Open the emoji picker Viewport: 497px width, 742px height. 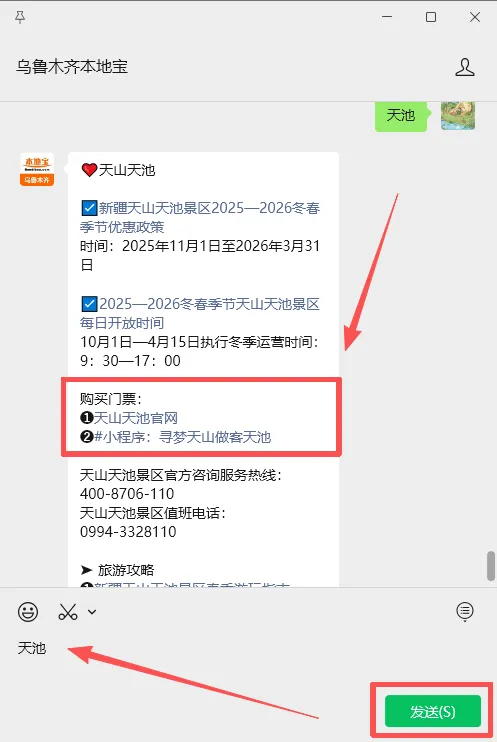[x=28, y=611]
